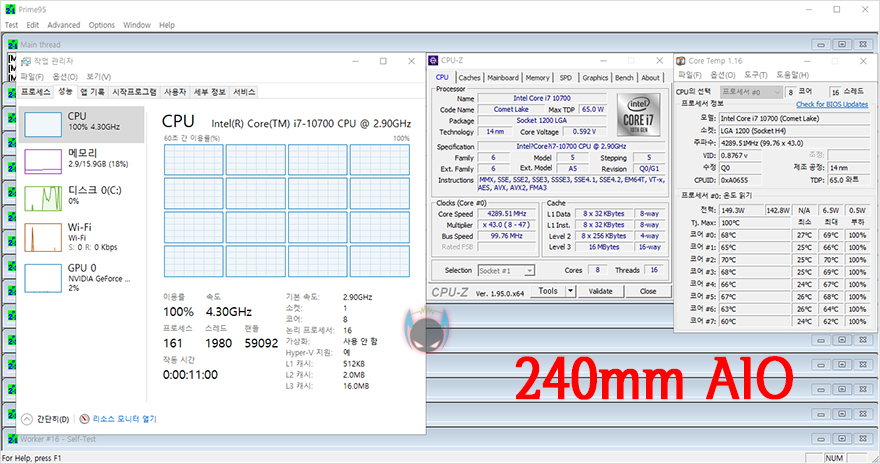Select the GPU 0 NVIDIA GeForce item
The image size is (880, 464).
coord(82,277)
